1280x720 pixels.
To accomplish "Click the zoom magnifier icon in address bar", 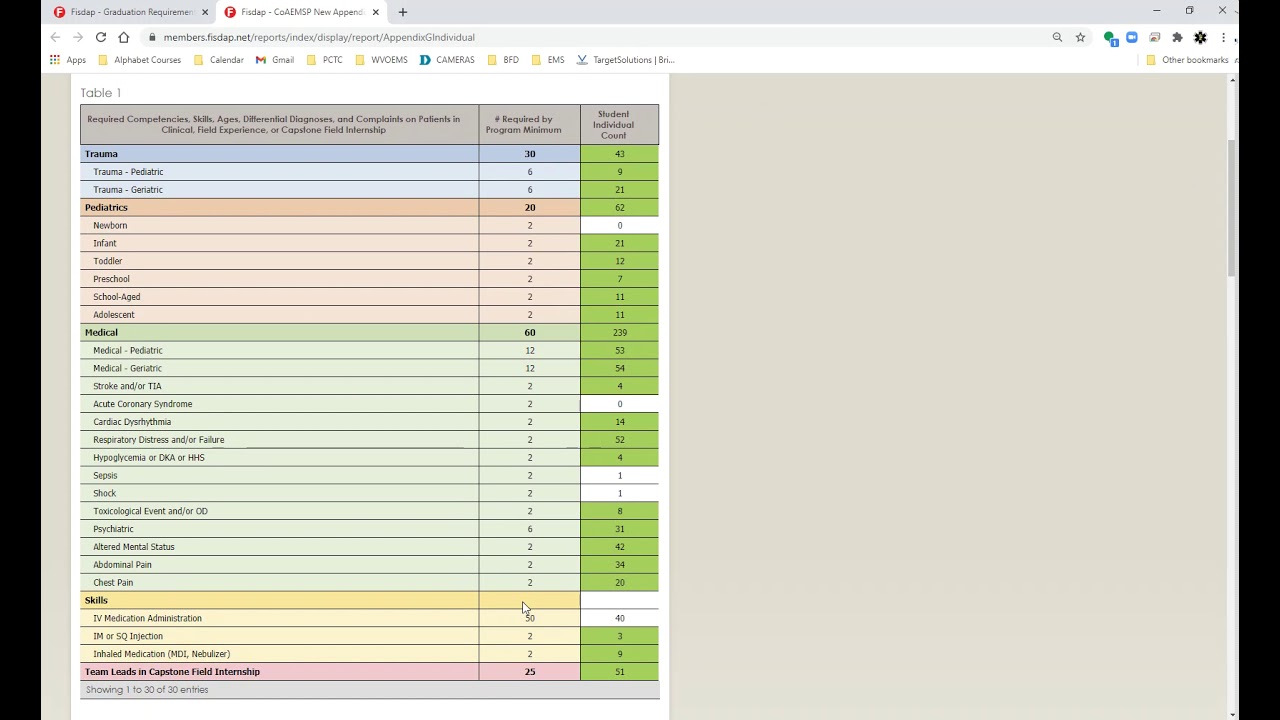I will click(1057, 37).
